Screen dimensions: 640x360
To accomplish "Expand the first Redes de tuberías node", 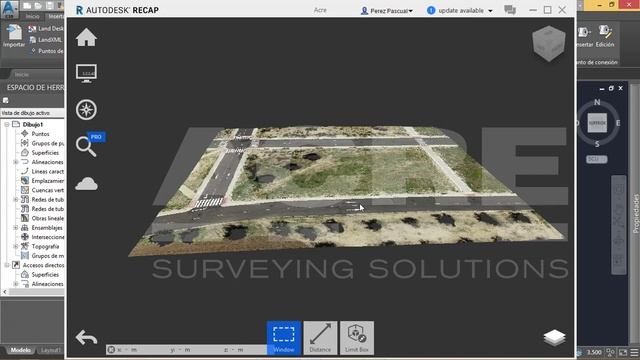I will pos(16,200).
